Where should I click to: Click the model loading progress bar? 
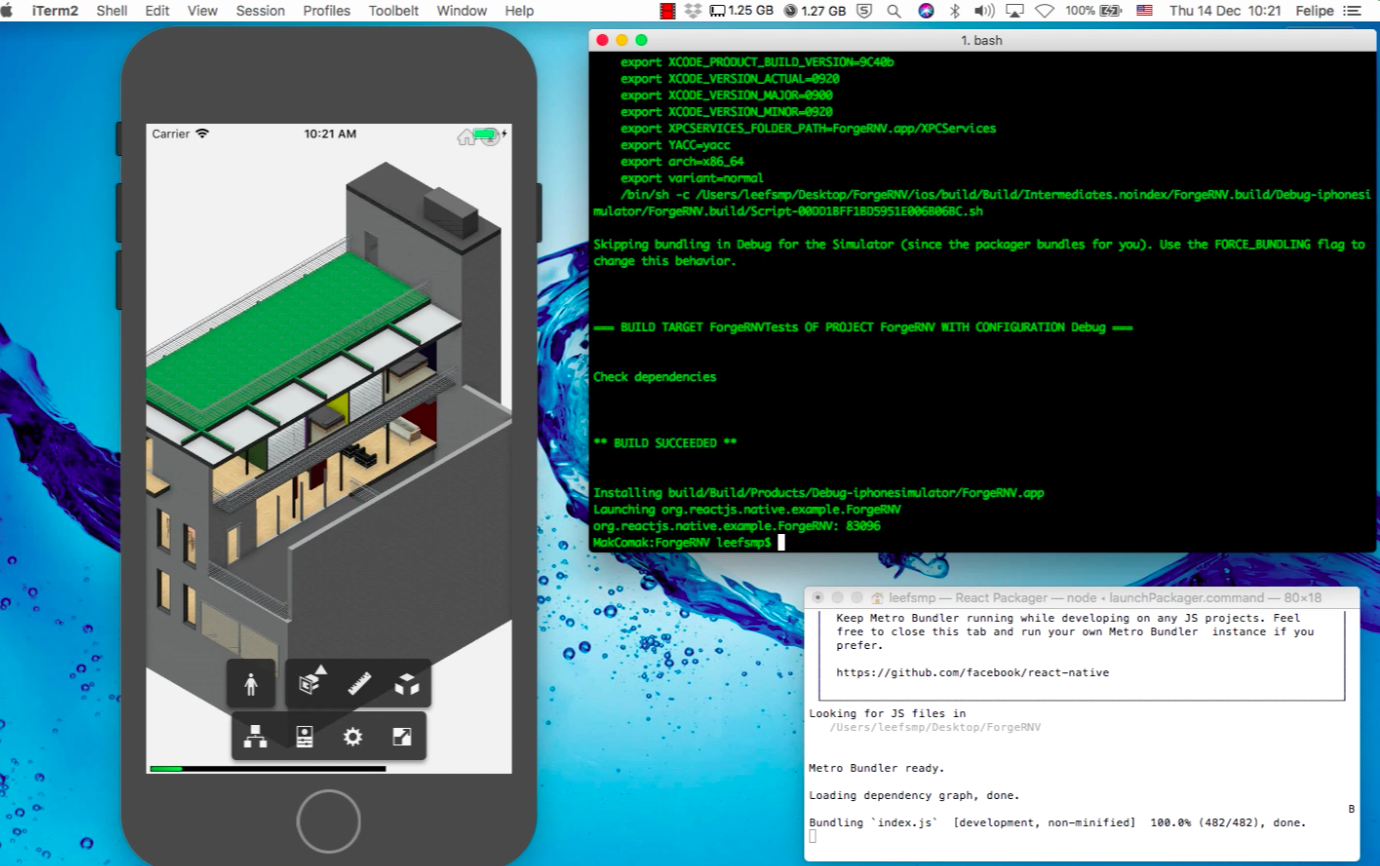coord(268,769)
